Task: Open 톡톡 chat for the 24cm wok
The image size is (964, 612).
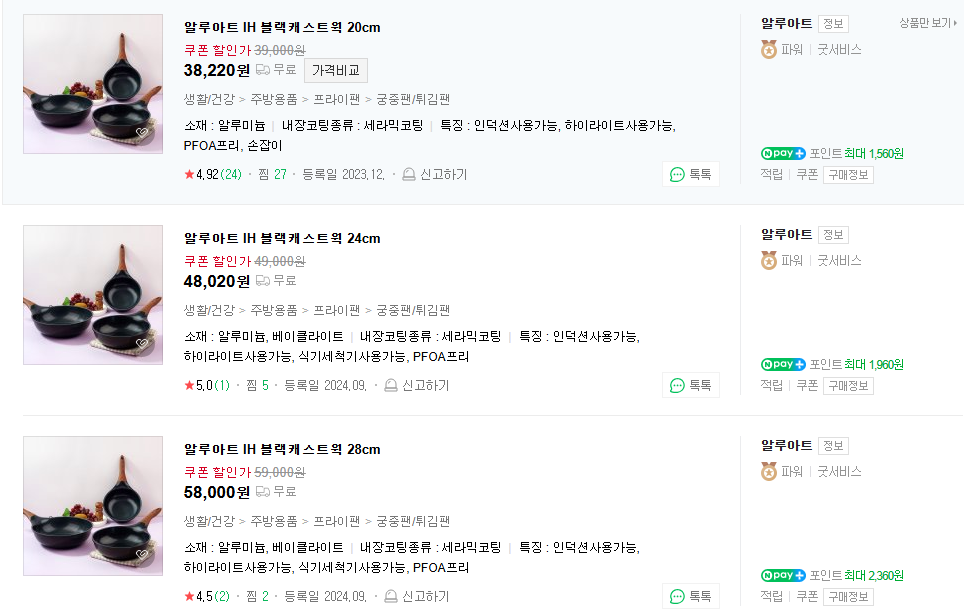Action: point(691,386)
